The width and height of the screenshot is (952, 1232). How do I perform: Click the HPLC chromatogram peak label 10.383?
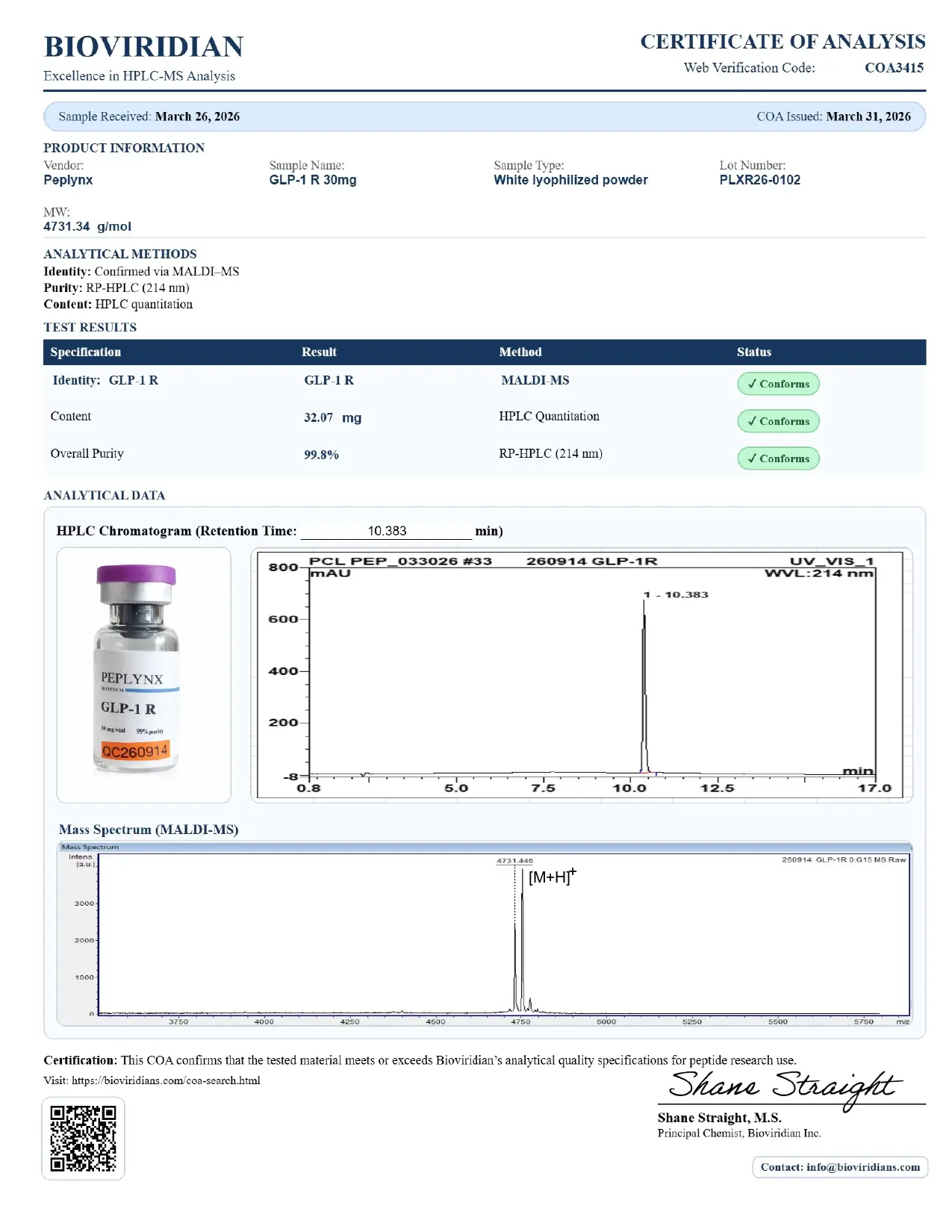click(x=678, y=595)
